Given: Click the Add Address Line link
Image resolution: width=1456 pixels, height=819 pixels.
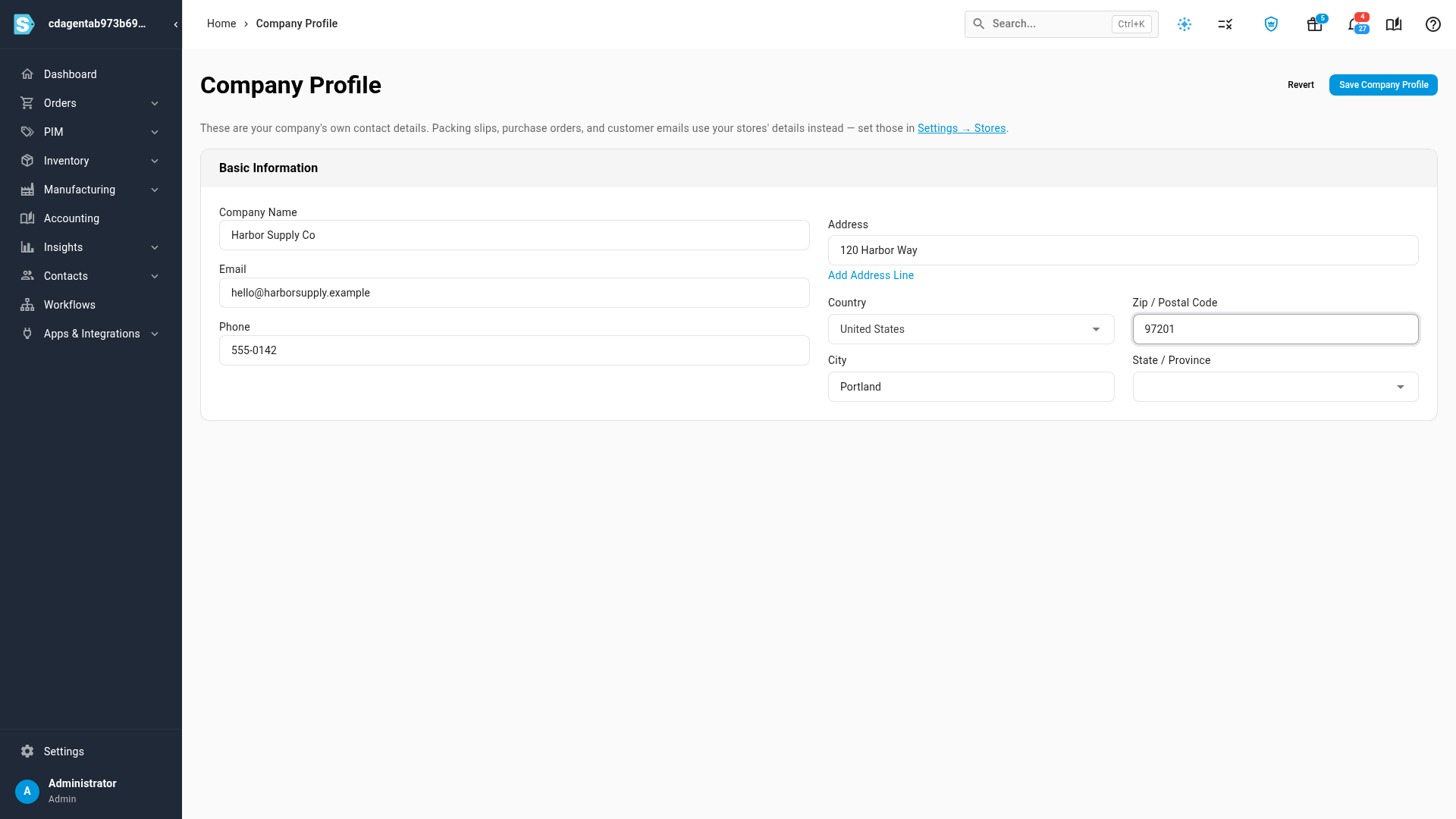Looking at the screenshot, I should pos(871,275).
